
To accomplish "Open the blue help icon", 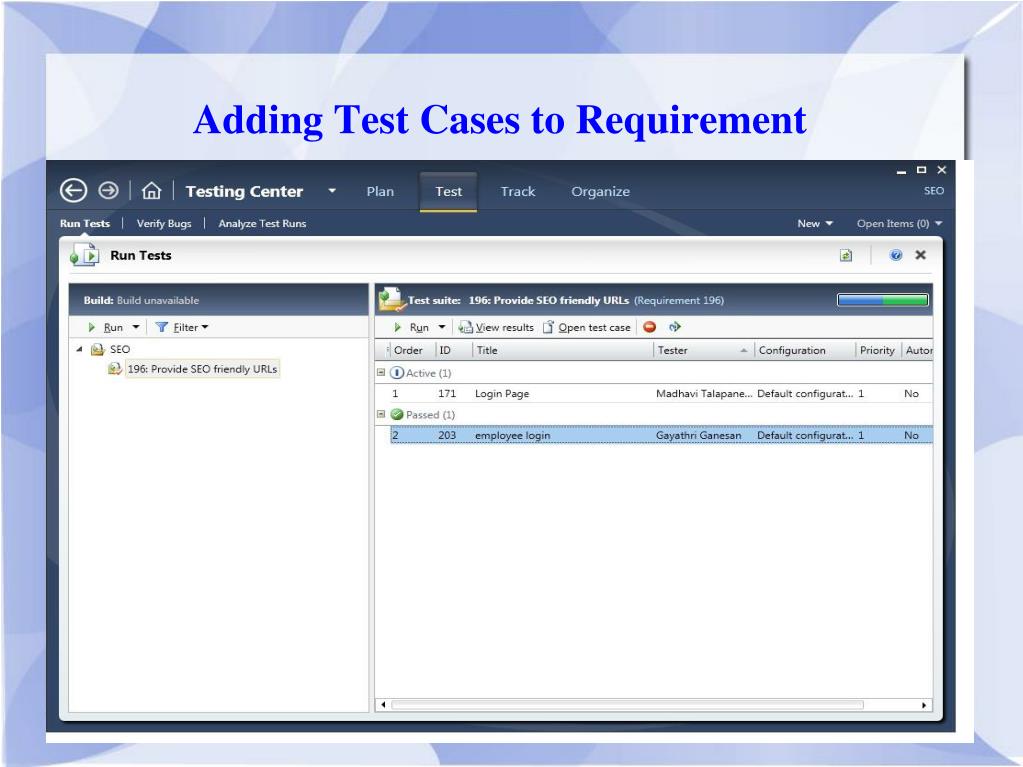I will (896, 255).
